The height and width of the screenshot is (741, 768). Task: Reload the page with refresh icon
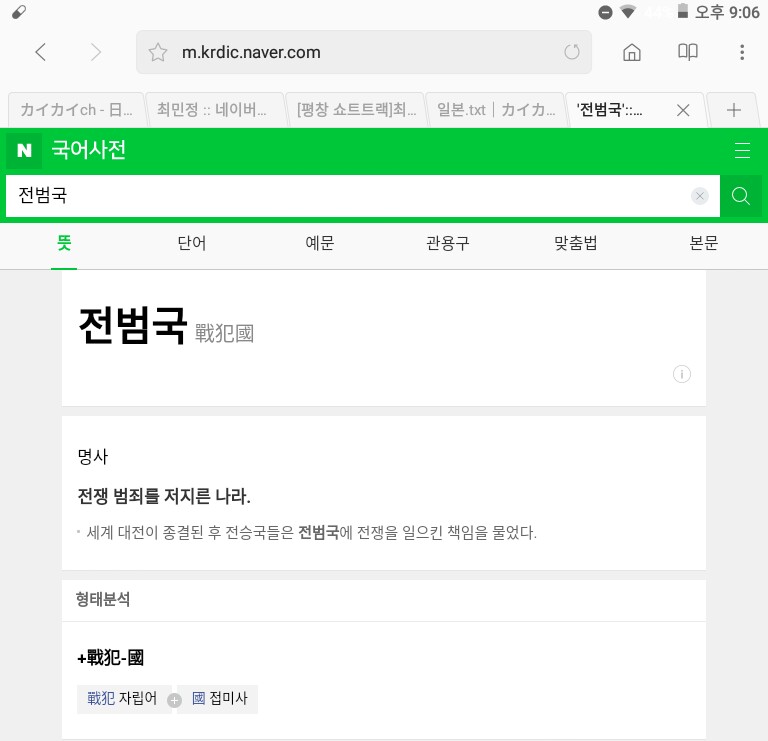[571, 52]
